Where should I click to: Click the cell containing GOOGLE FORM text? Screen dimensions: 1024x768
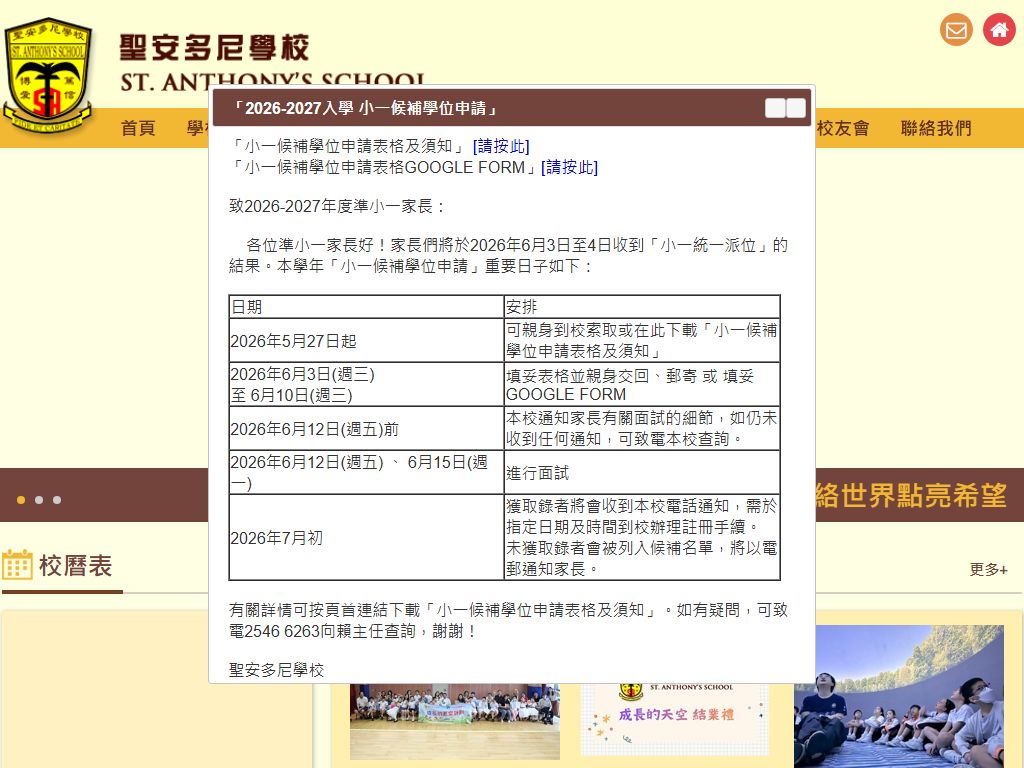coord(642,385)
